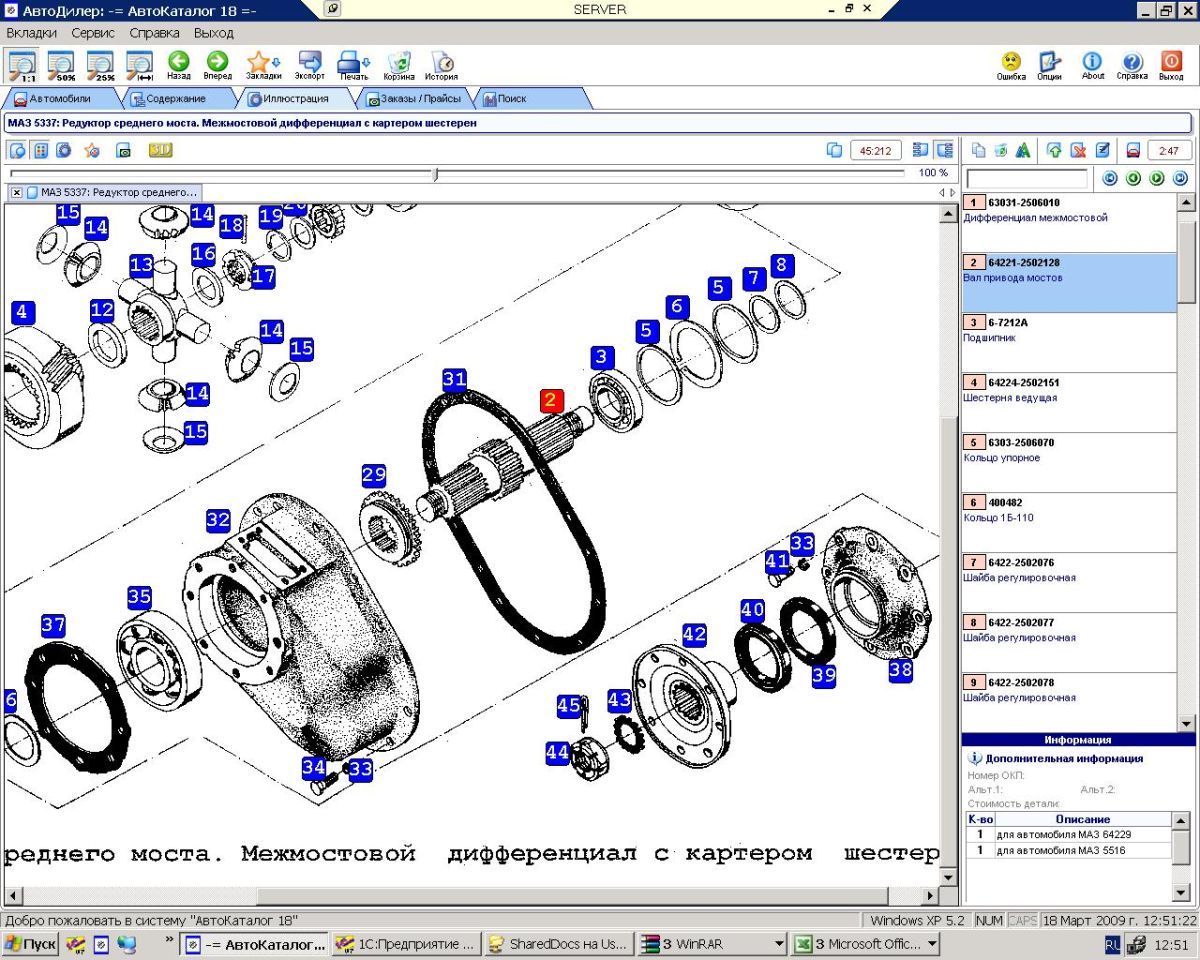Toggle the first view mode button above illustration

click(x=17, y=150)
